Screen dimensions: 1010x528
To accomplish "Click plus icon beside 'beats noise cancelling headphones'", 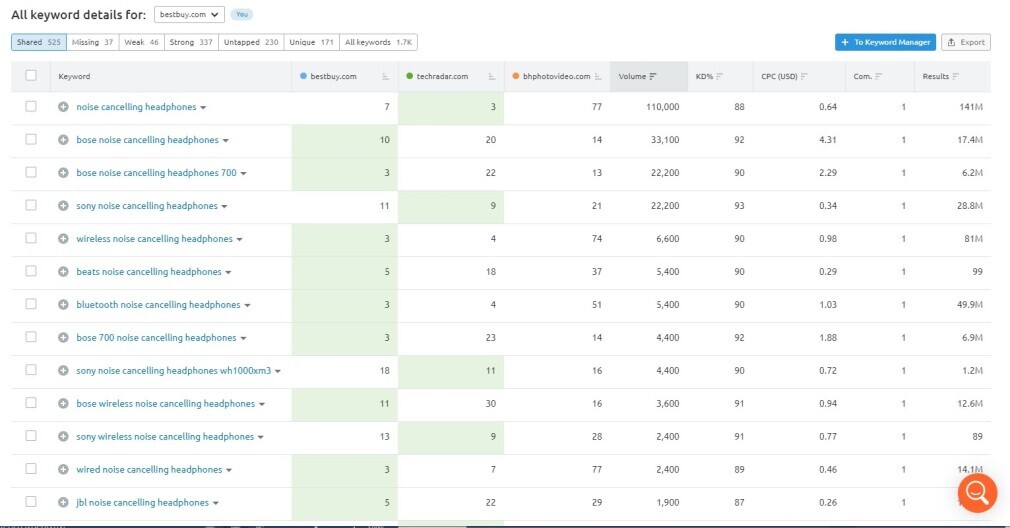I will pyautogui.click(x=63, y=272).
